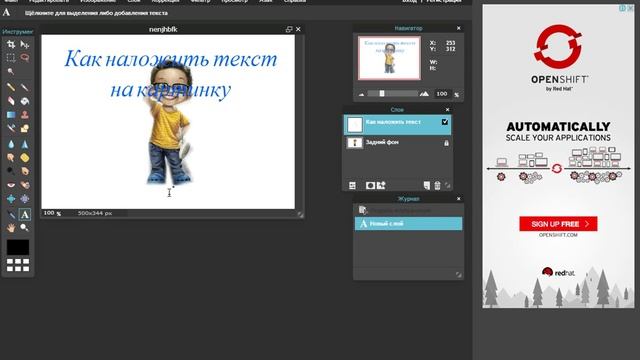This screenshot has height=360, width=640.
Task: Select the Dodge tool
Action: click(11, 171)
